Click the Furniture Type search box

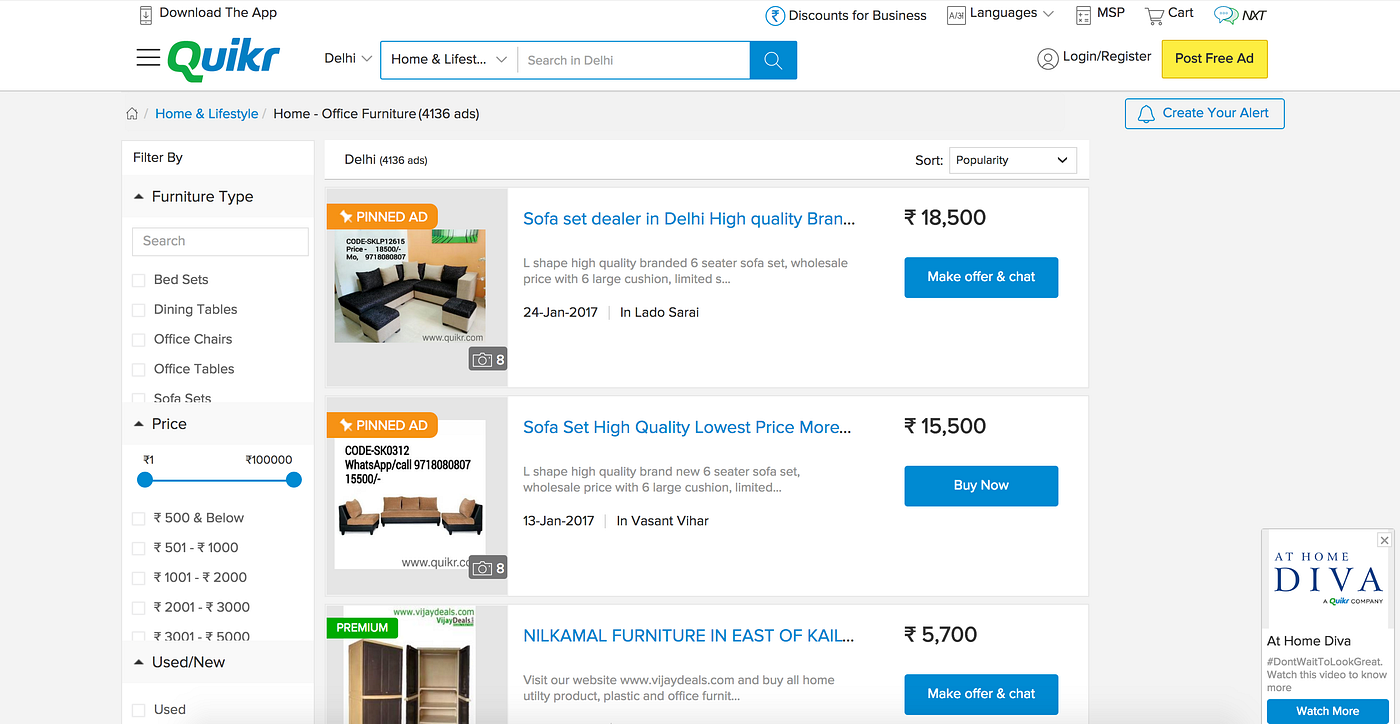point(220,241)
